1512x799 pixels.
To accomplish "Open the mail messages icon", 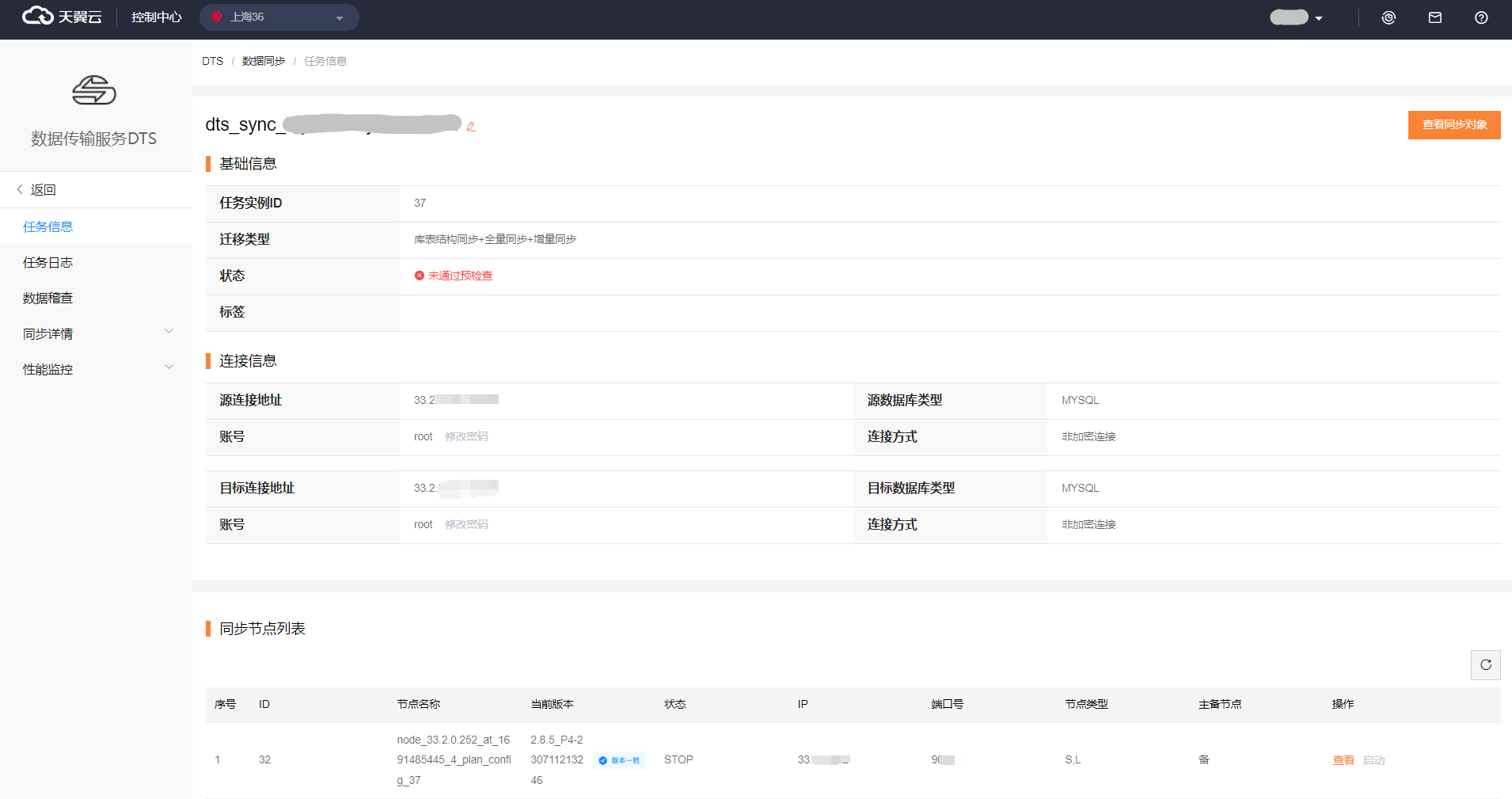I will coord(1435,17).
